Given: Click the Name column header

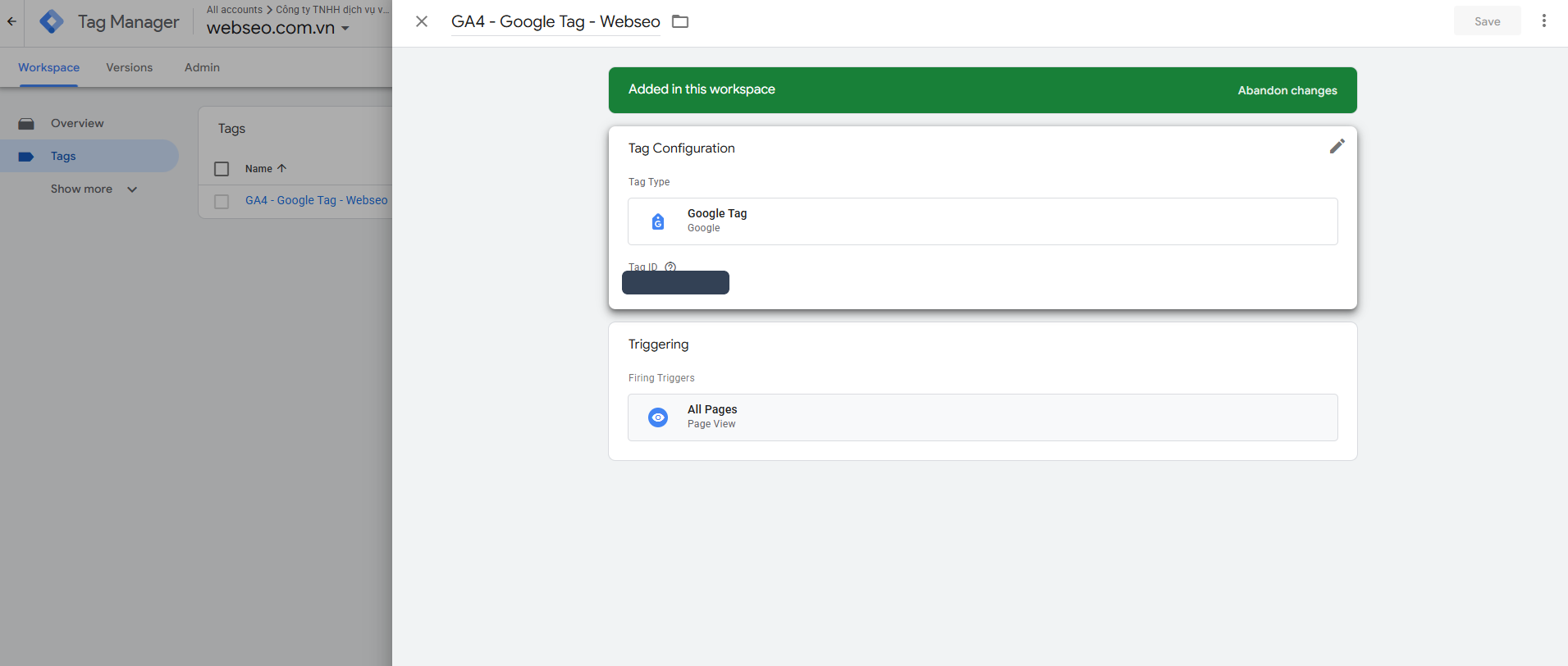Looking at the screenshot, I should point(258,169).
